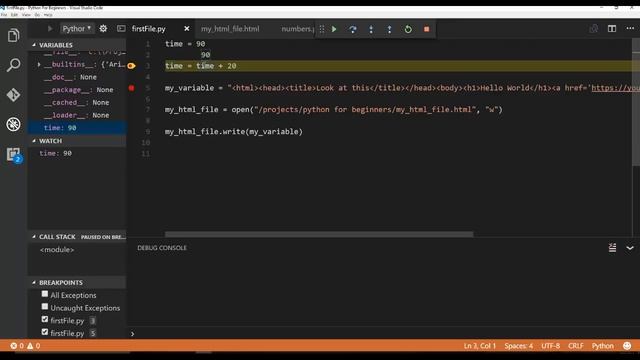Viewport: 640px width, 360px height.
Task: Step Out in the debug toolbar
Action: [x=389, y=29]
